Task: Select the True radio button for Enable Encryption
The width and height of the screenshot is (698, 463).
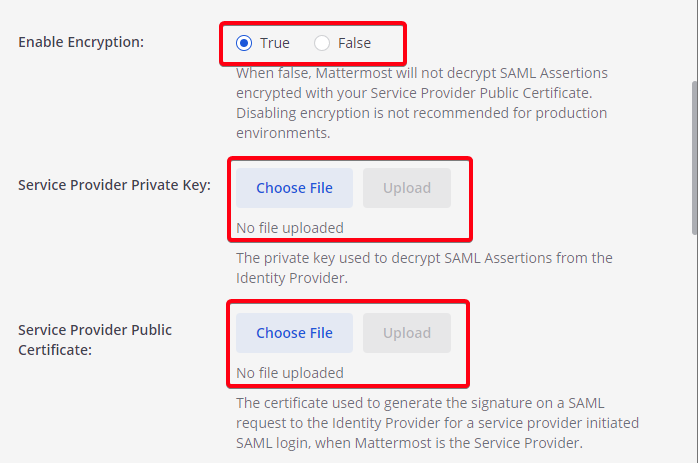Action: [244, 43]
